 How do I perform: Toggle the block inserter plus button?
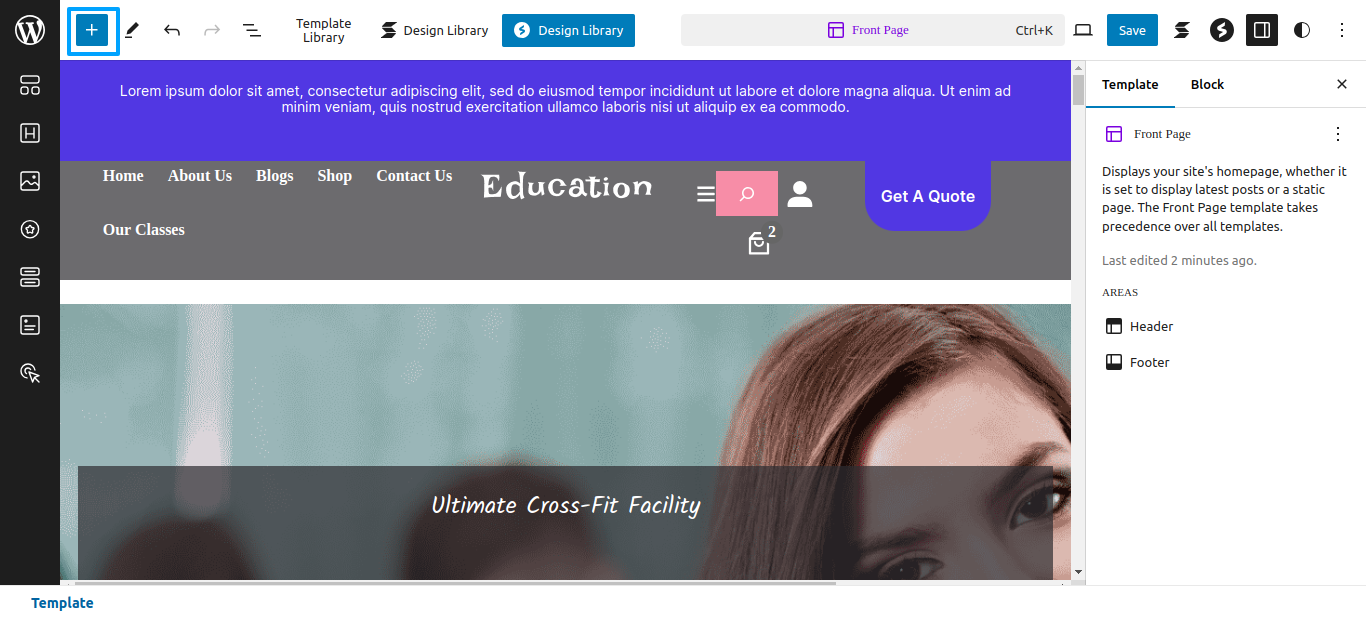92,30
